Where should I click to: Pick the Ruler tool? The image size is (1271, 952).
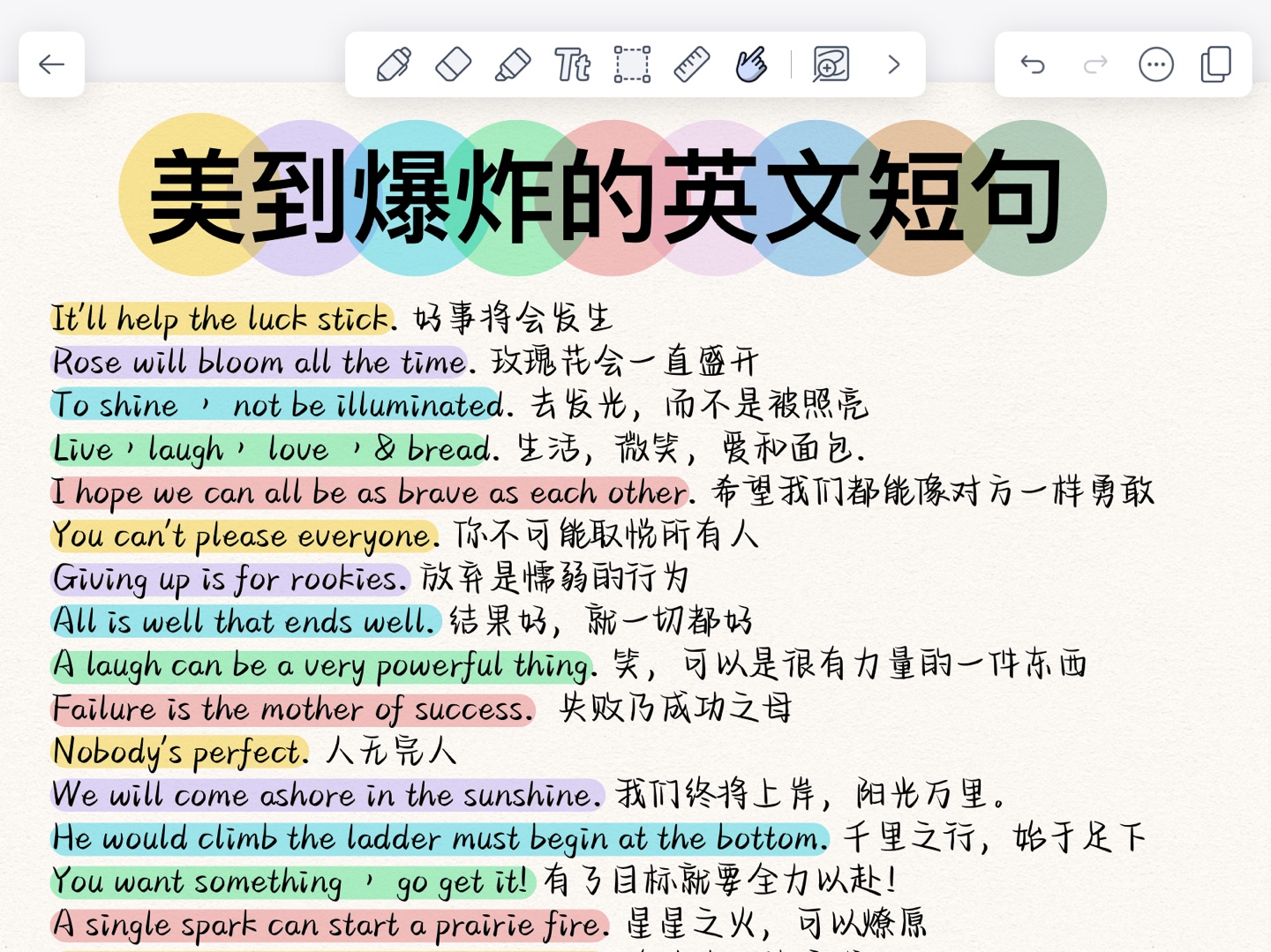tap(691, 64)
